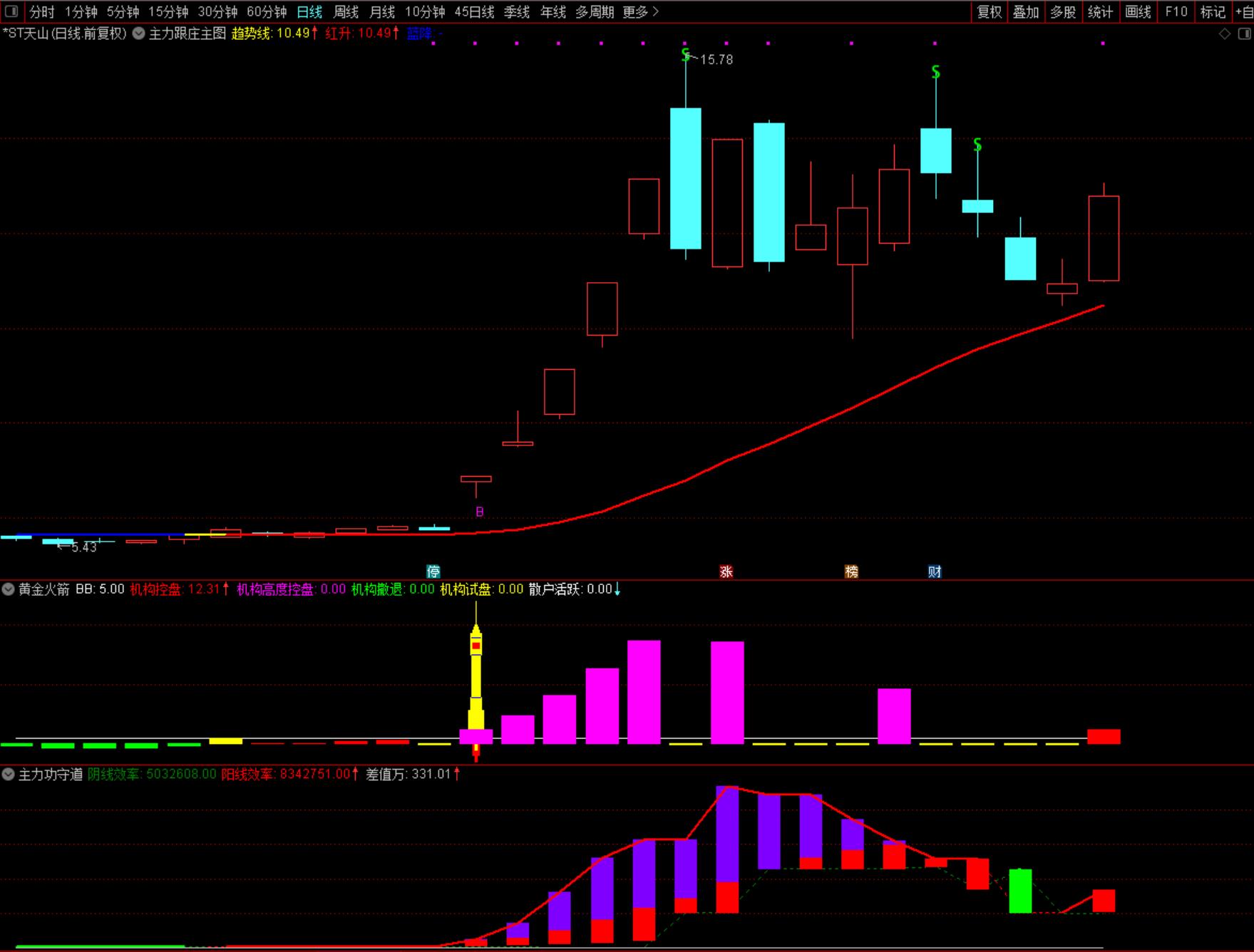Open 黄金火箭 indicator dropdown arrow
The height and width of the screenshot is (952, 1254).
click(x=9, y=589)
